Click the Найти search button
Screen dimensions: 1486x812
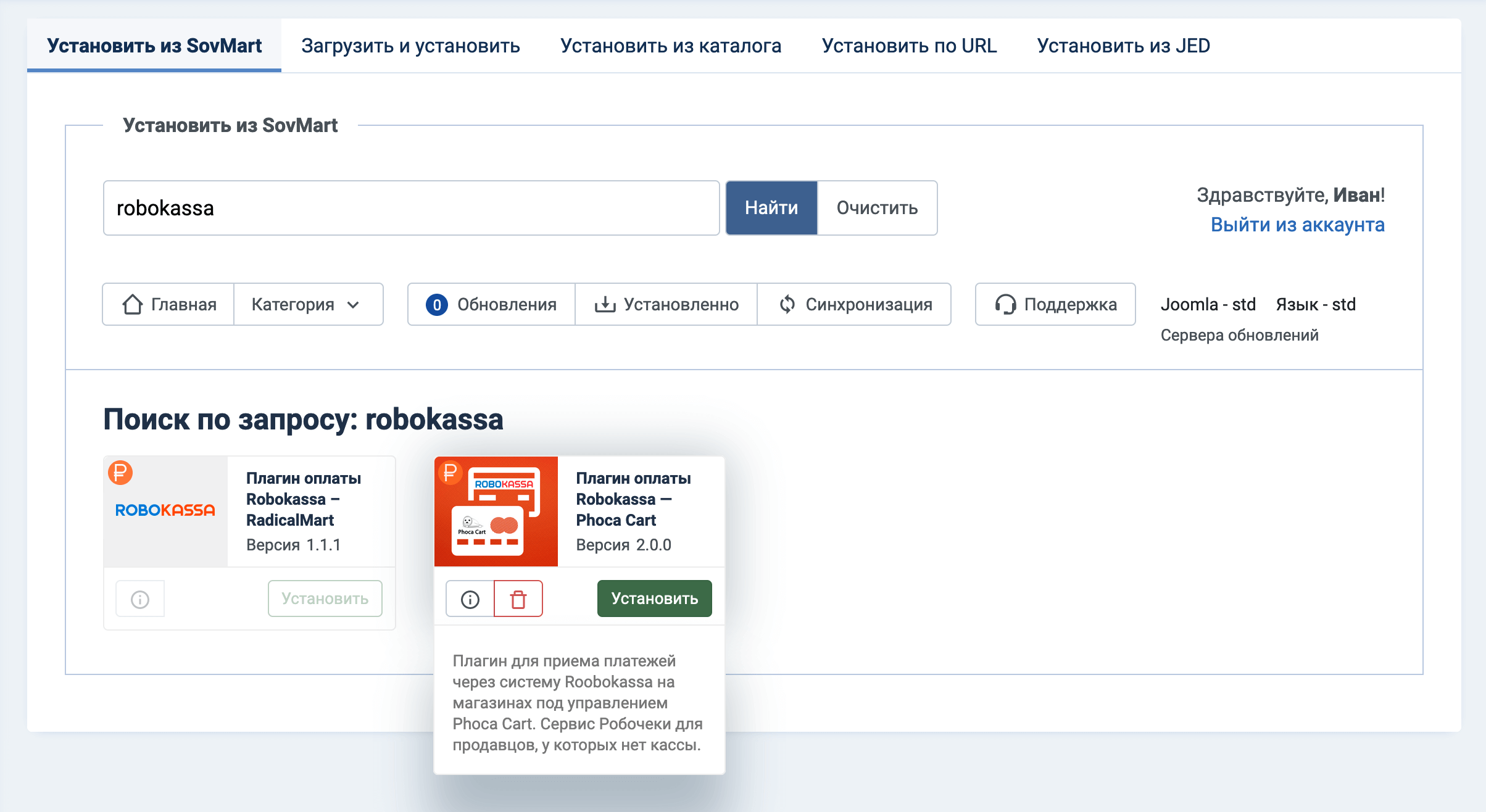(771, 208)
